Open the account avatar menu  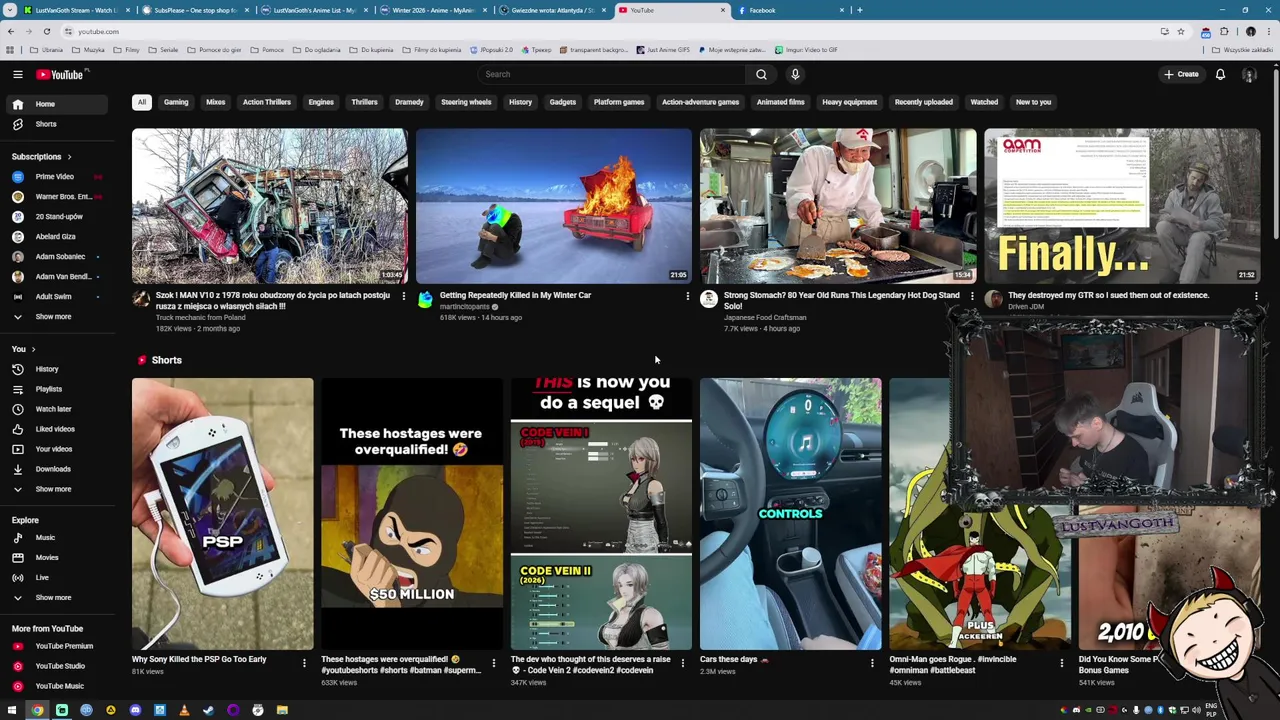click(x=1249, y=74)
